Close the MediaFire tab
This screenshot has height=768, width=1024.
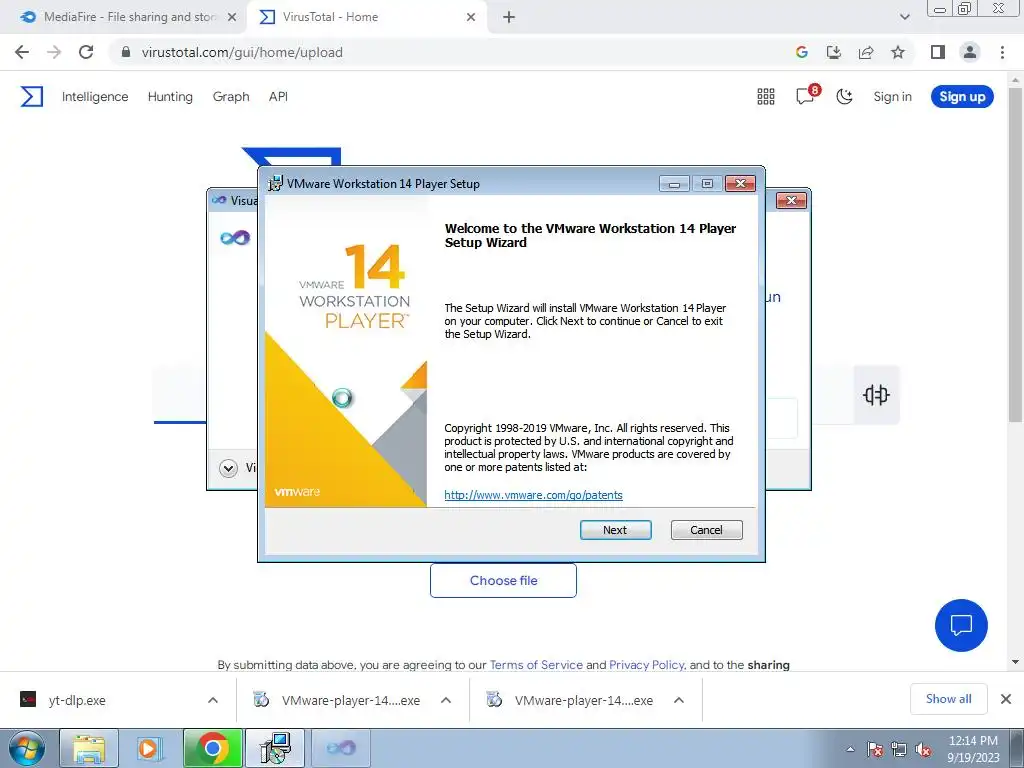(x=232, y=17)
